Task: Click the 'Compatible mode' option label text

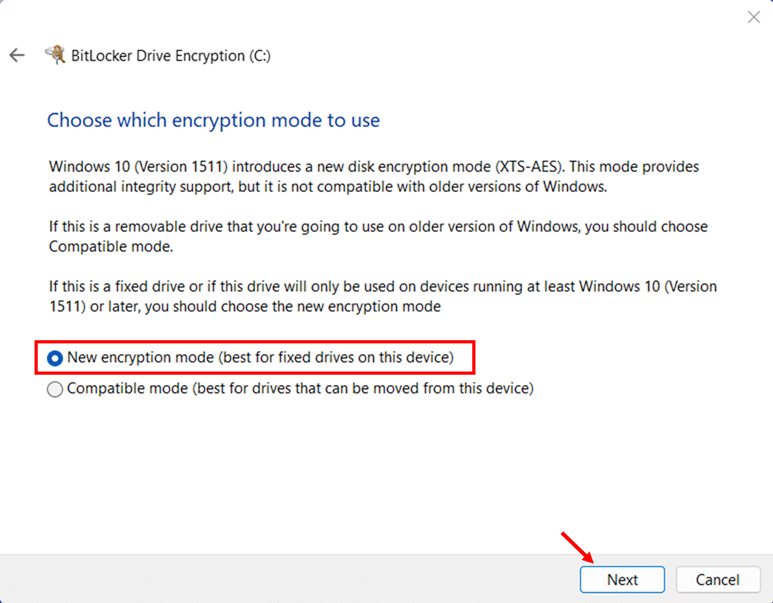Action: pyautogui.click(x=127, y=389)
